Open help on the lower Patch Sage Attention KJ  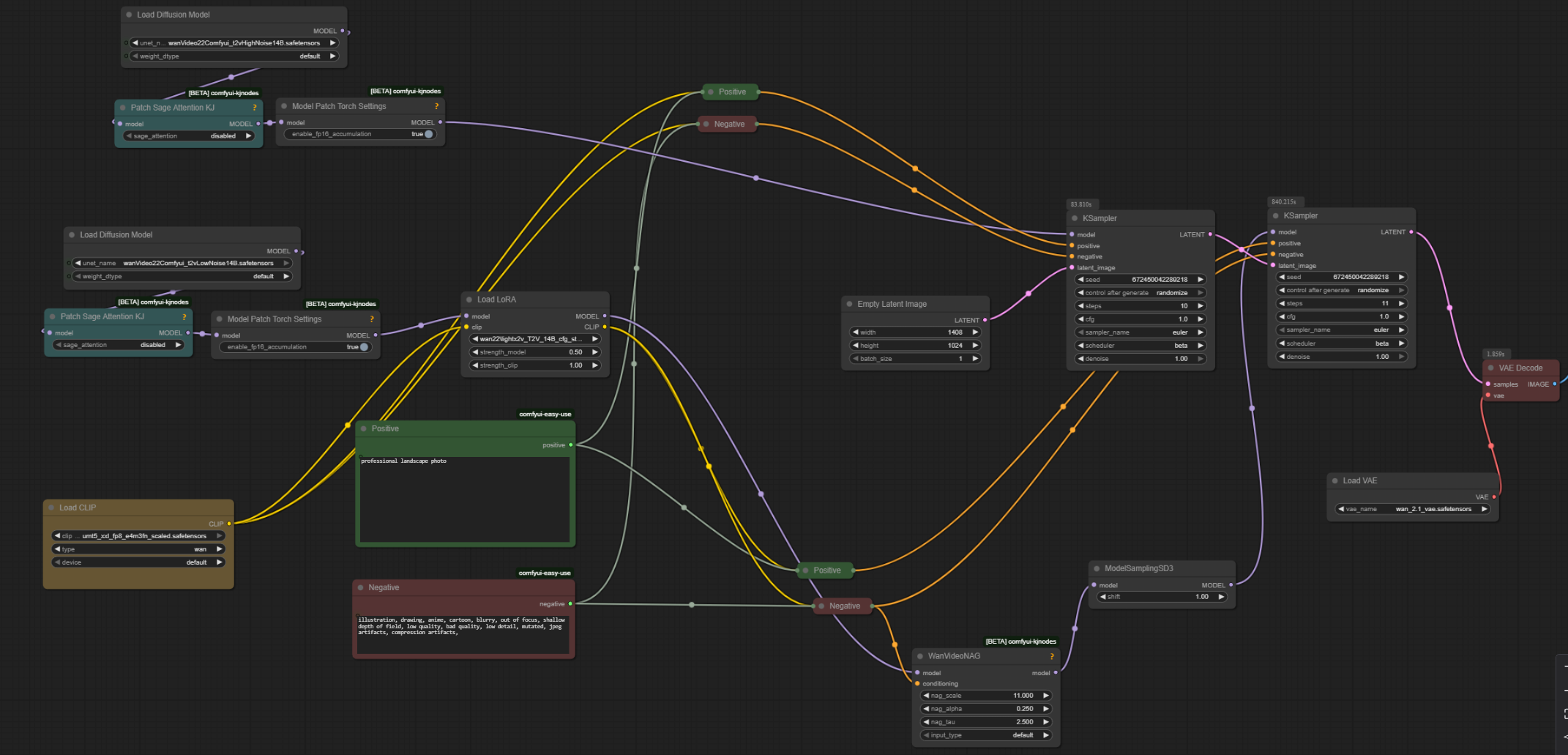click(184, 317)
